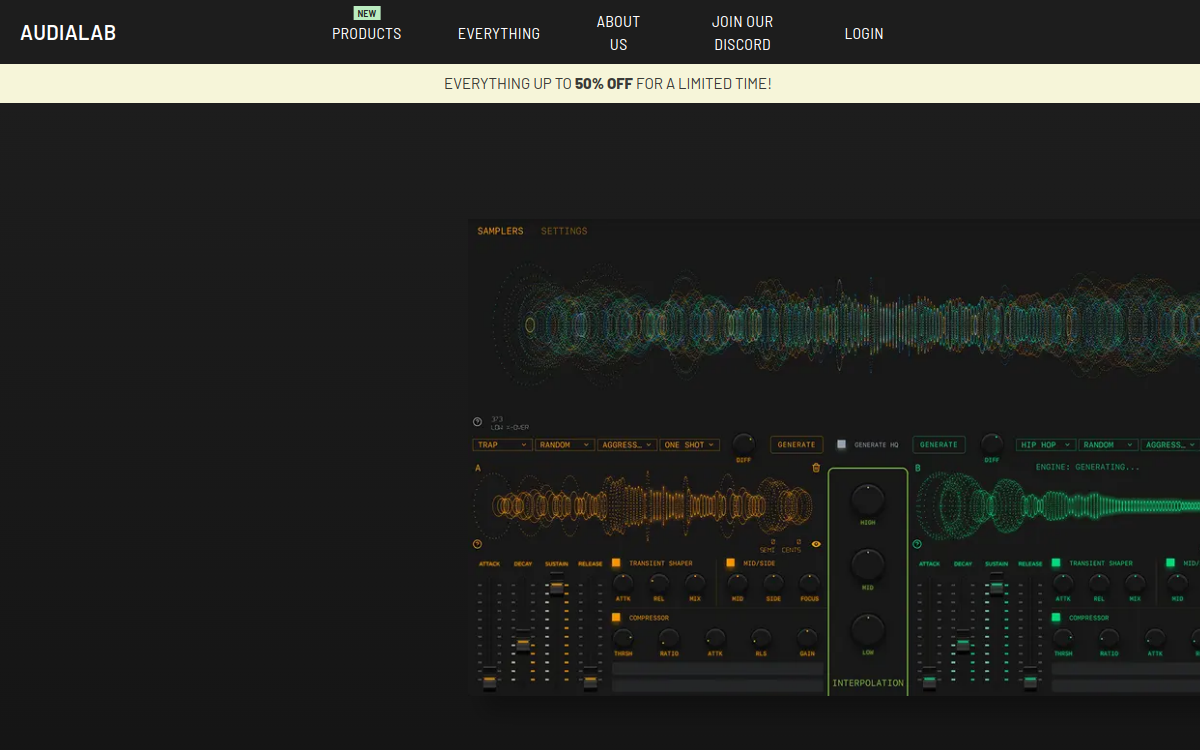
Task: Open the JOIN OUR DISCORD link
Action: coord(742,33)
